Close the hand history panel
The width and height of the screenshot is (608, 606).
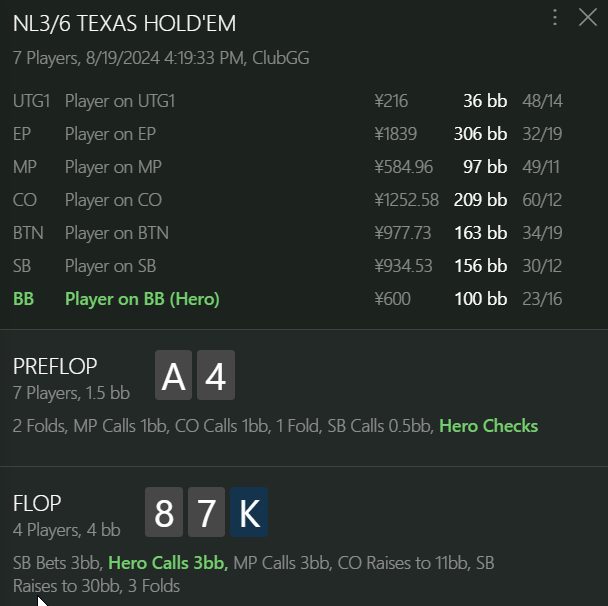click(x=587, y=17)
